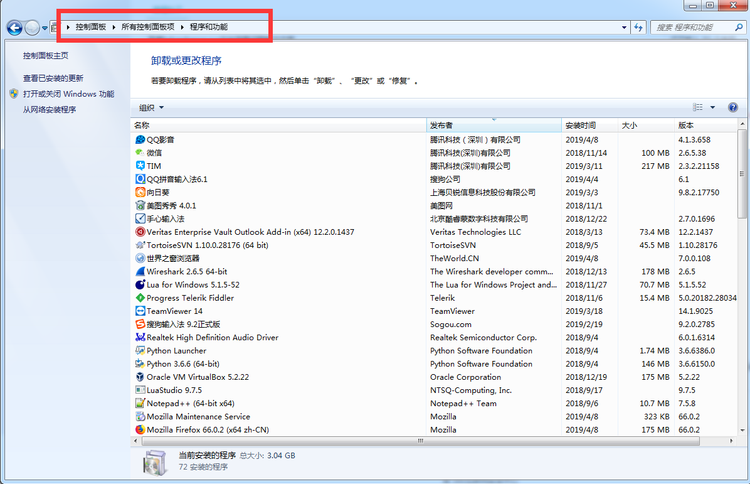Screen dimensions: 750x484
Task: Click the vertical scrollbar down arrow
Action: 742,430
